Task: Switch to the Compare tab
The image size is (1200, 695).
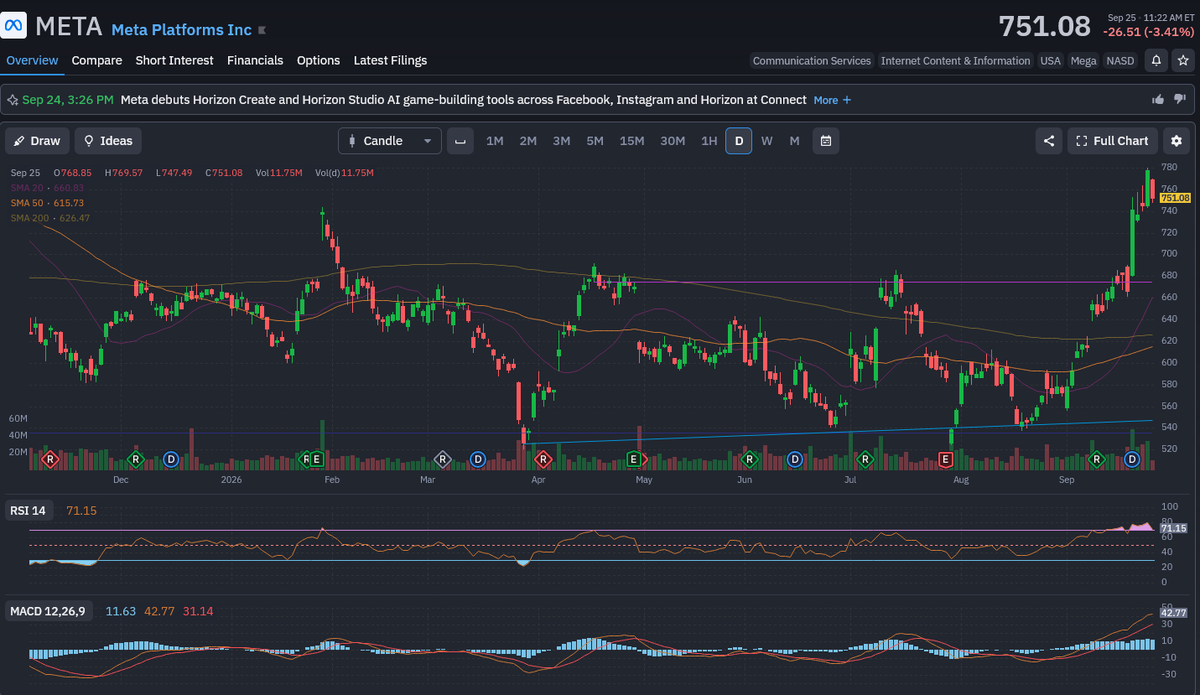Action: tap(97, 60)
